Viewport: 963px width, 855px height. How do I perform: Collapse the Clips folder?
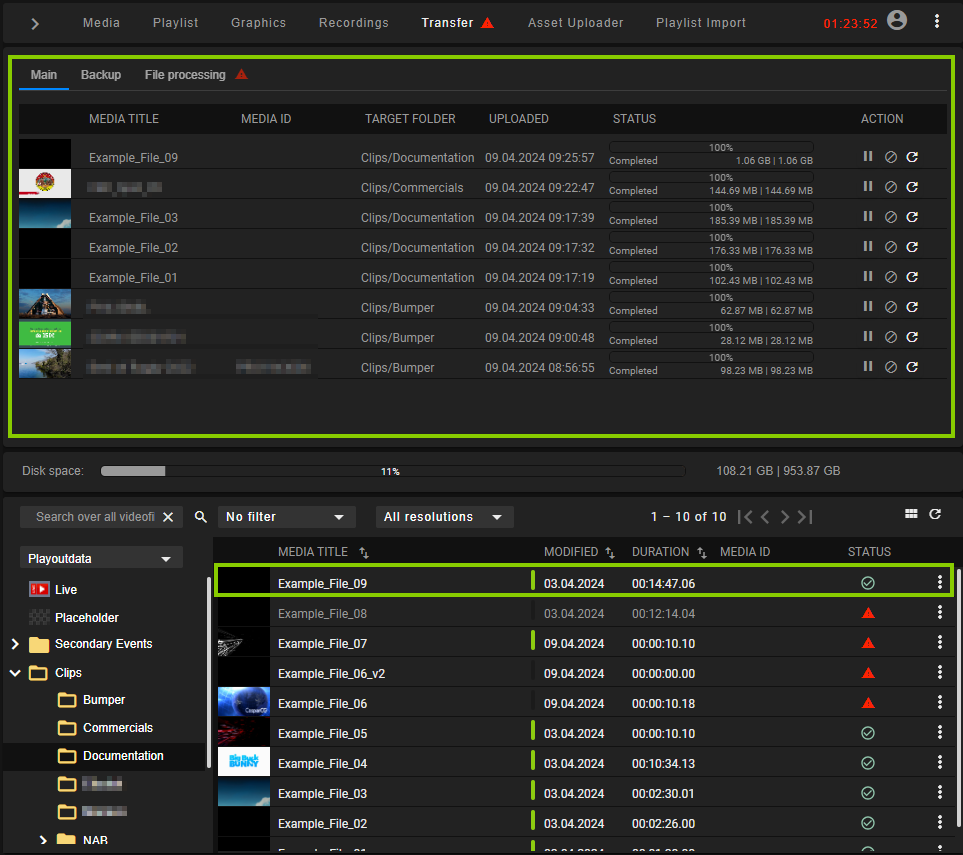tap(14, 672)
